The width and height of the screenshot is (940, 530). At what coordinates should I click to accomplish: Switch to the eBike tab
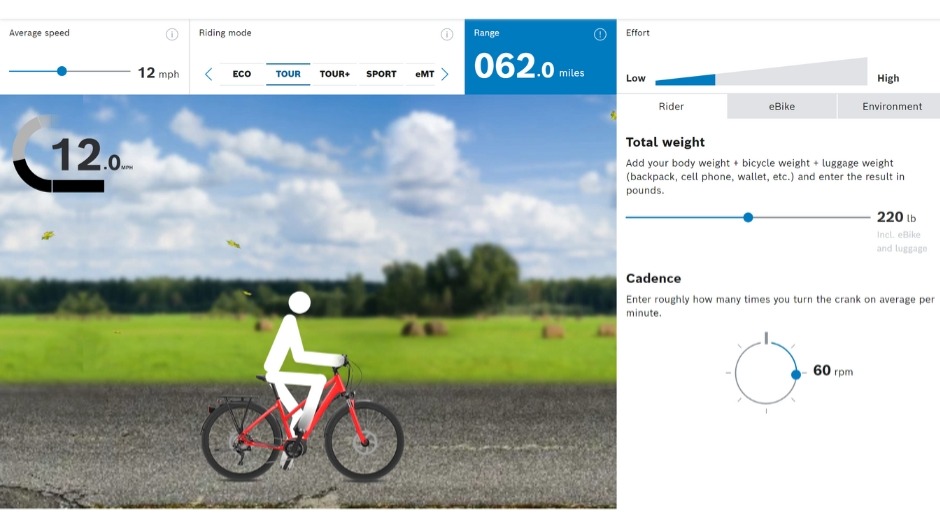[x=782, y=106]
